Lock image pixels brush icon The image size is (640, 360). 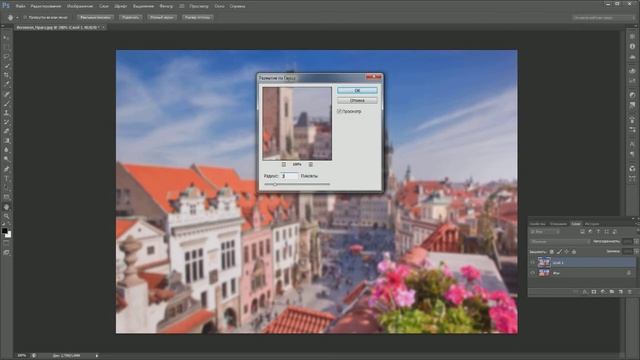pyautogui.click(x=559, y=252)
